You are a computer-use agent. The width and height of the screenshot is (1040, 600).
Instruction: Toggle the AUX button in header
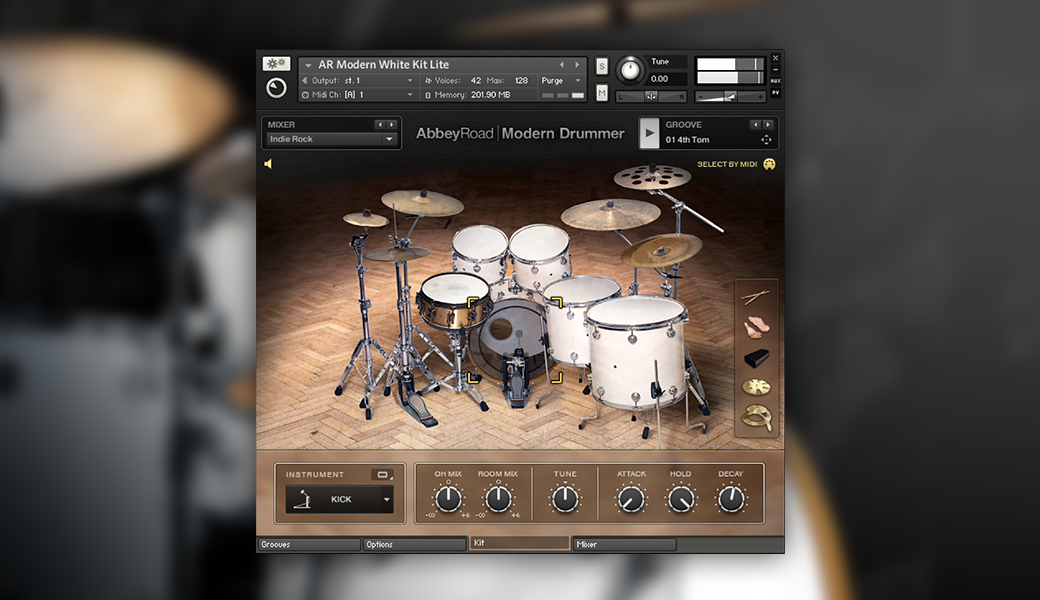[x=775, y=81]
